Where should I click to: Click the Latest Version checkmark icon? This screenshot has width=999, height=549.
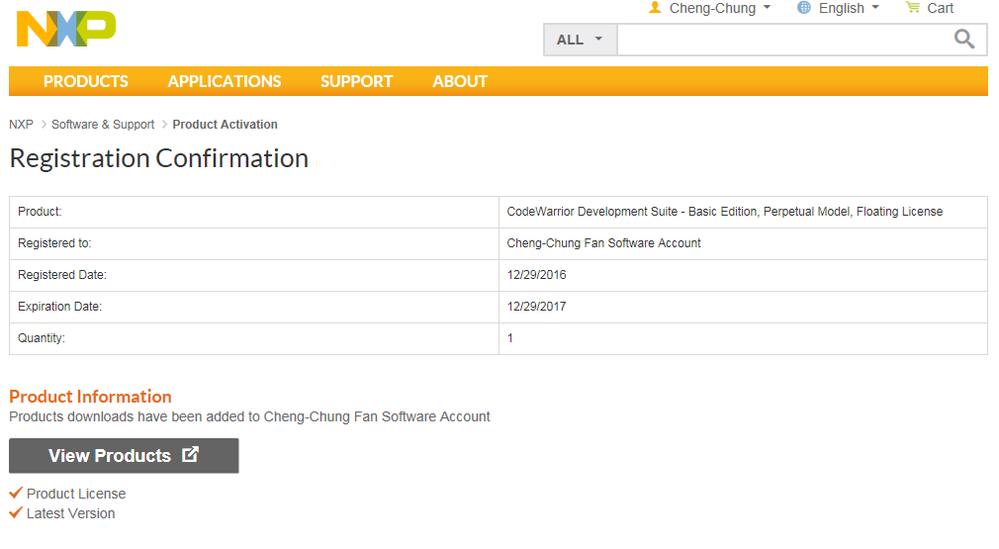click(x=16, y=513)
